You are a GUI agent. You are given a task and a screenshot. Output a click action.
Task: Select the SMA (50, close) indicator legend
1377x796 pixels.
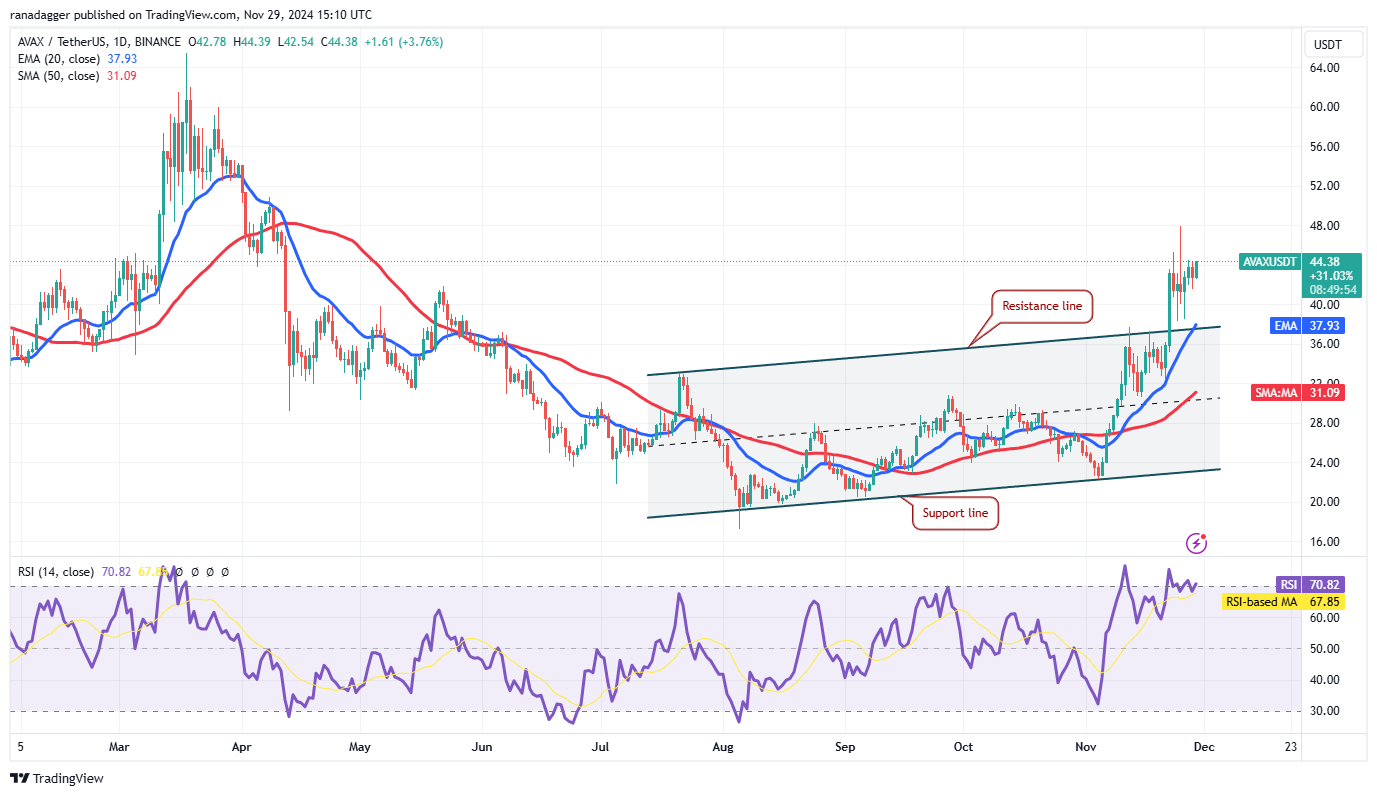pyautogui.click(x=60, y=76)
